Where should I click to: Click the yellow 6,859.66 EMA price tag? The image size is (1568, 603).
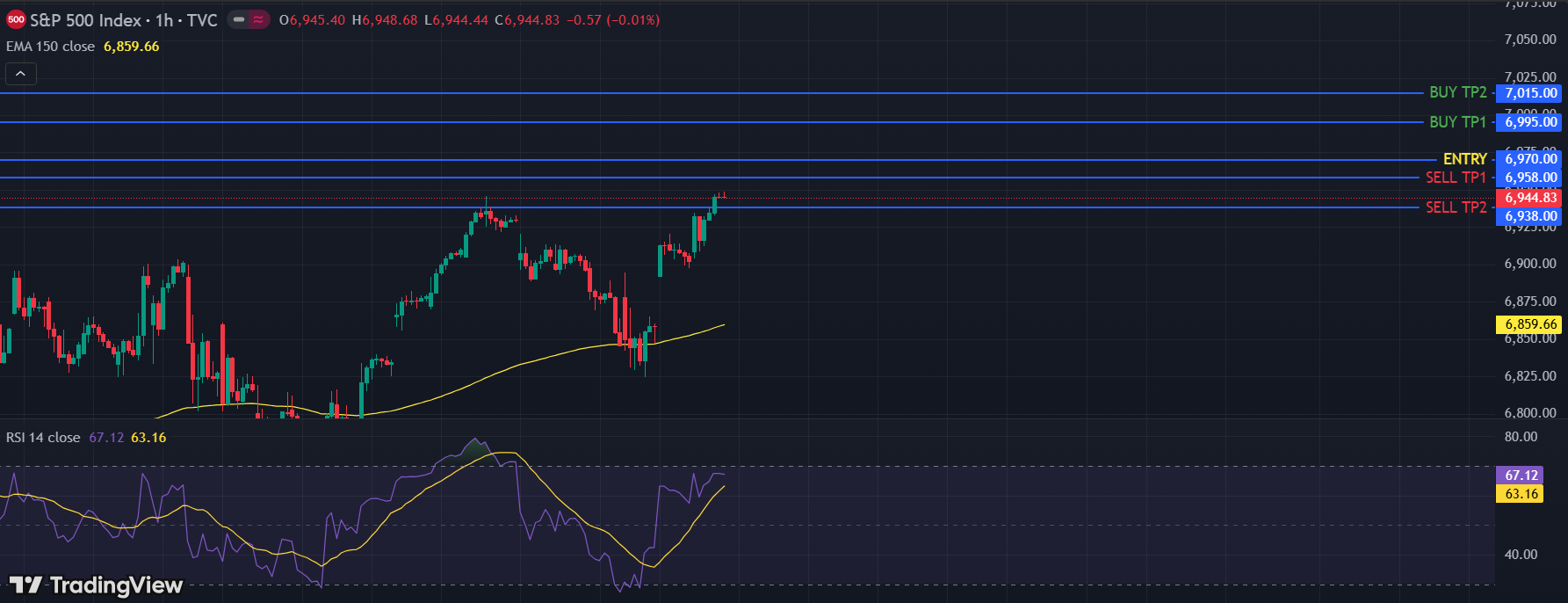[1530, 324]
